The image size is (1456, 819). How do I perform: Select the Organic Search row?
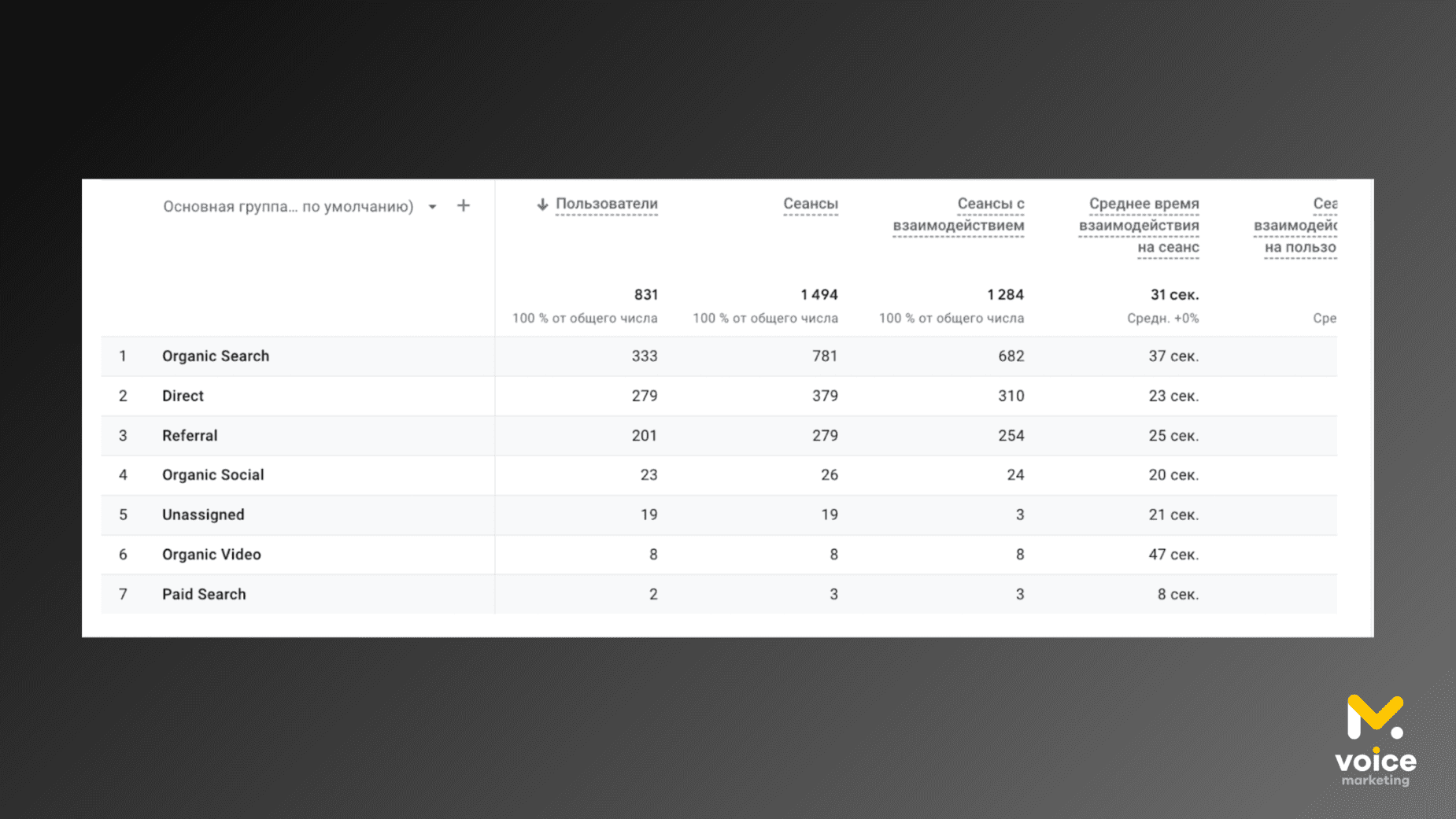pyautogui.click(x=216, y=356)
